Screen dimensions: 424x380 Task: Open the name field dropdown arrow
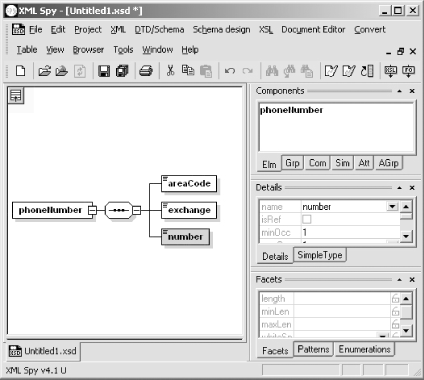(x=392, y=207)
